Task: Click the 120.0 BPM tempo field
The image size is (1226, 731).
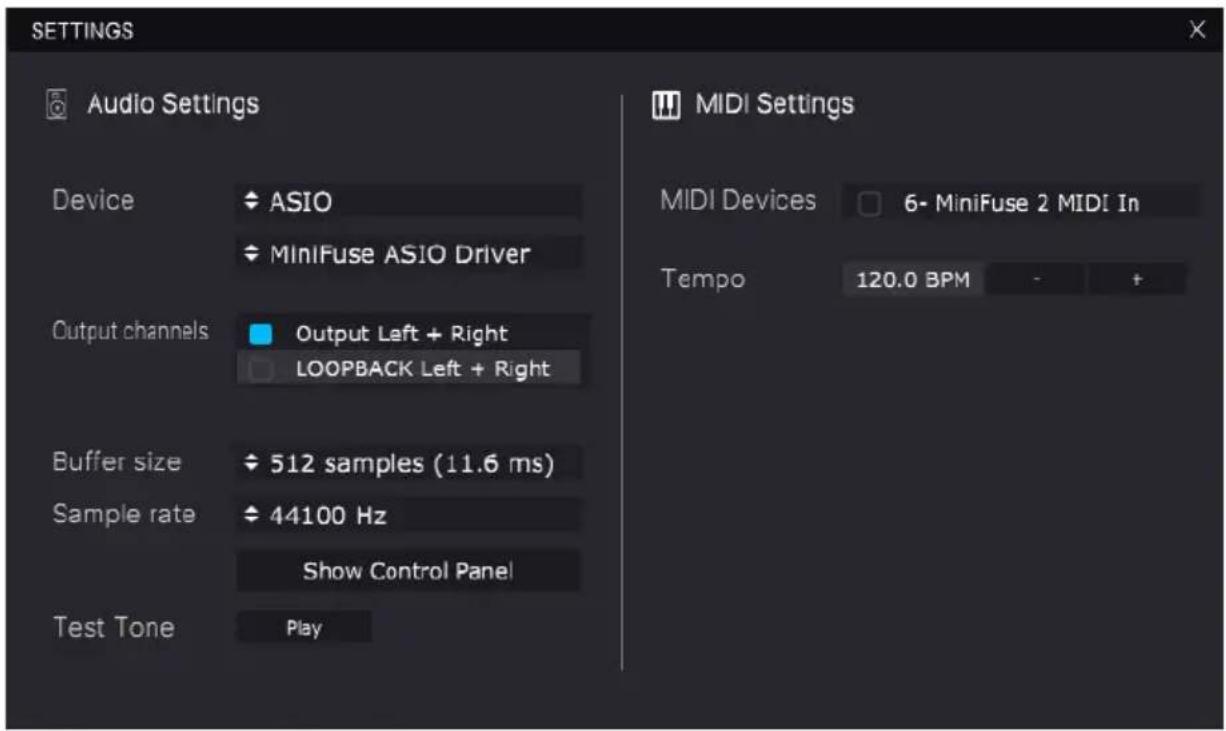Action: [x=913, y=280]
